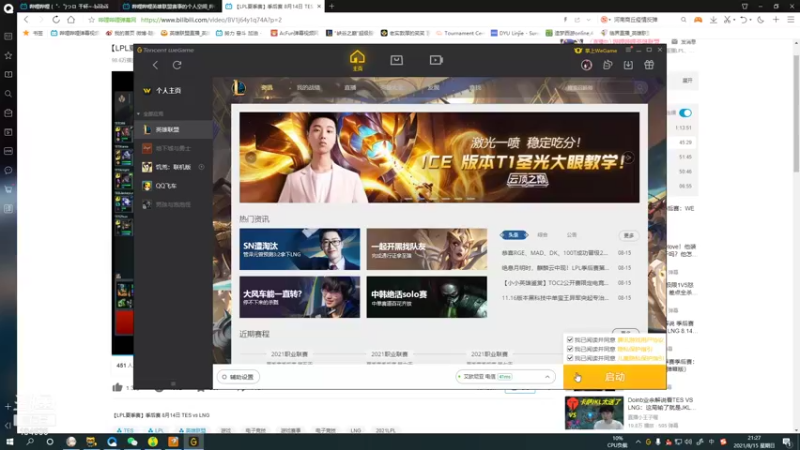Viewport: 800px width, 450px height.
Task: Open the WeGame friends or share icon
Action: click(608, 65)
